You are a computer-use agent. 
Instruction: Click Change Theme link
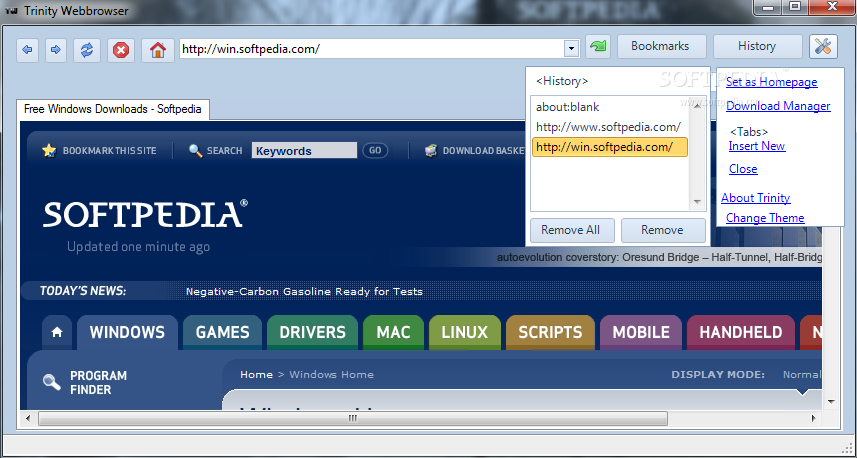[765, 218]
